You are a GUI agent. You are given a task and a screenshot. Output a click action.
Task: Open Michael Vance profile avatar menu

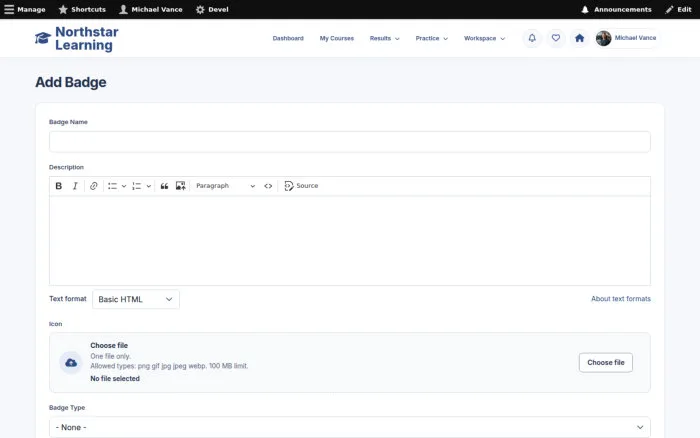click(626, 38)
